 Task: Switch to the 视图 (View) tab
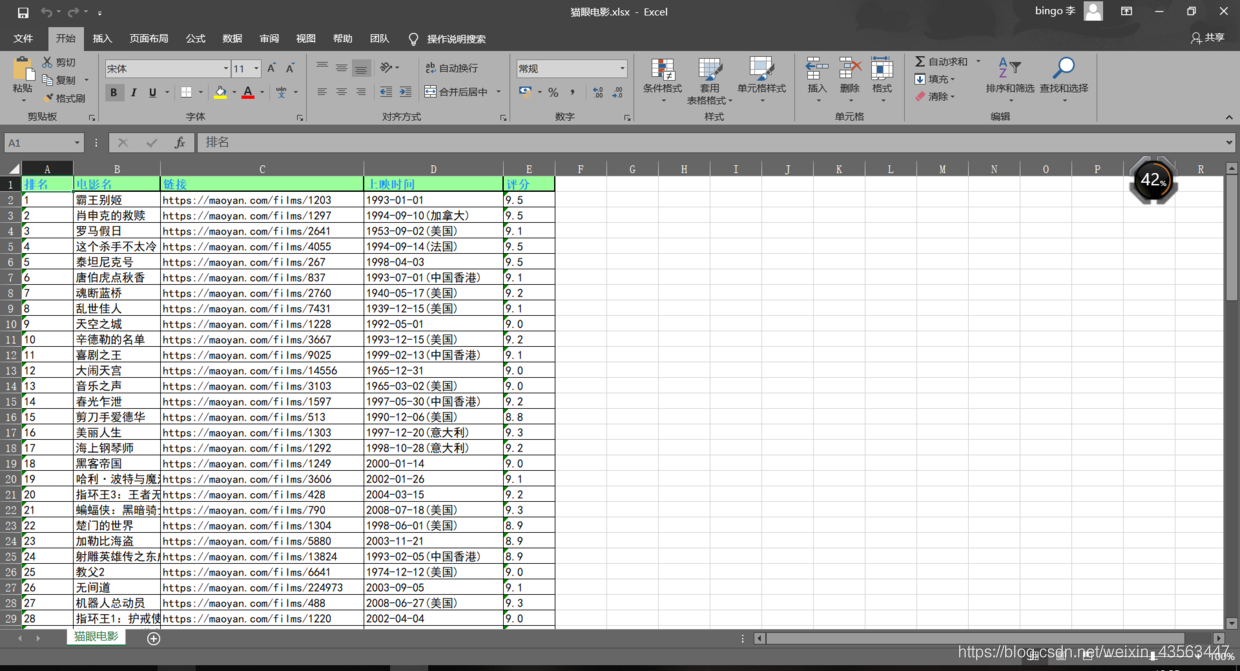coord(306,39)
